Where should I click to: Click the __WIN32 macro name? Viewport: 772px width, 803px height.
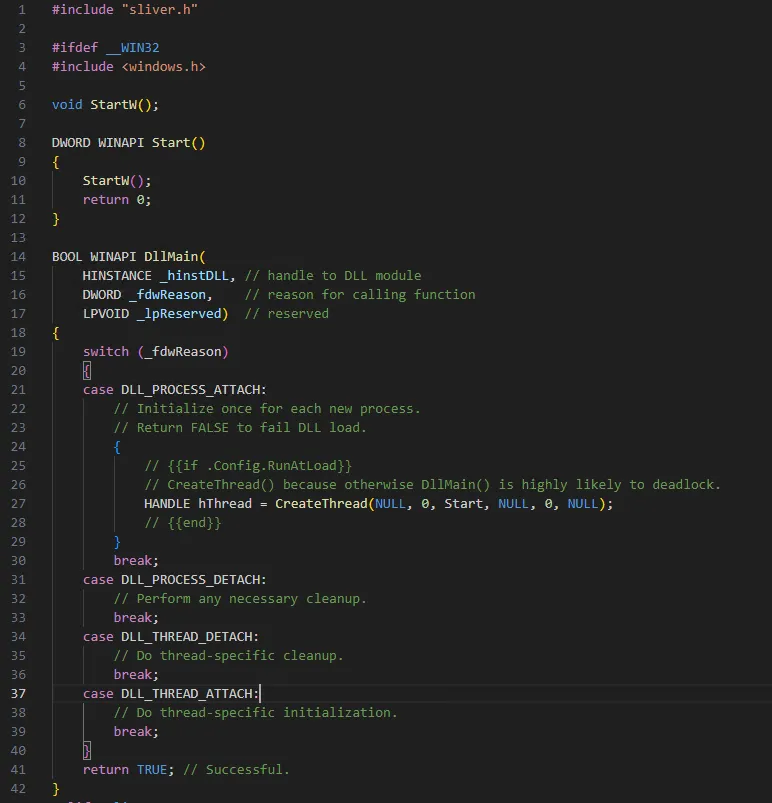pyautogui.click(x=133, y=48)
